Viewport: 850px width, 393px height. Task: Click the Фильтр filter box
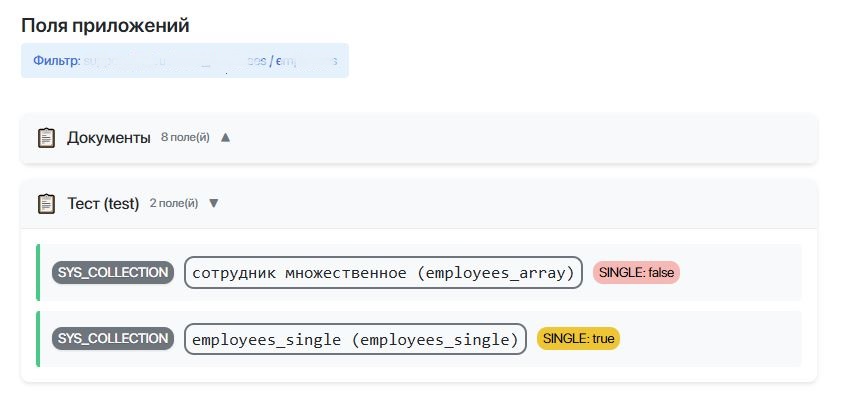(x=185, y=60)
